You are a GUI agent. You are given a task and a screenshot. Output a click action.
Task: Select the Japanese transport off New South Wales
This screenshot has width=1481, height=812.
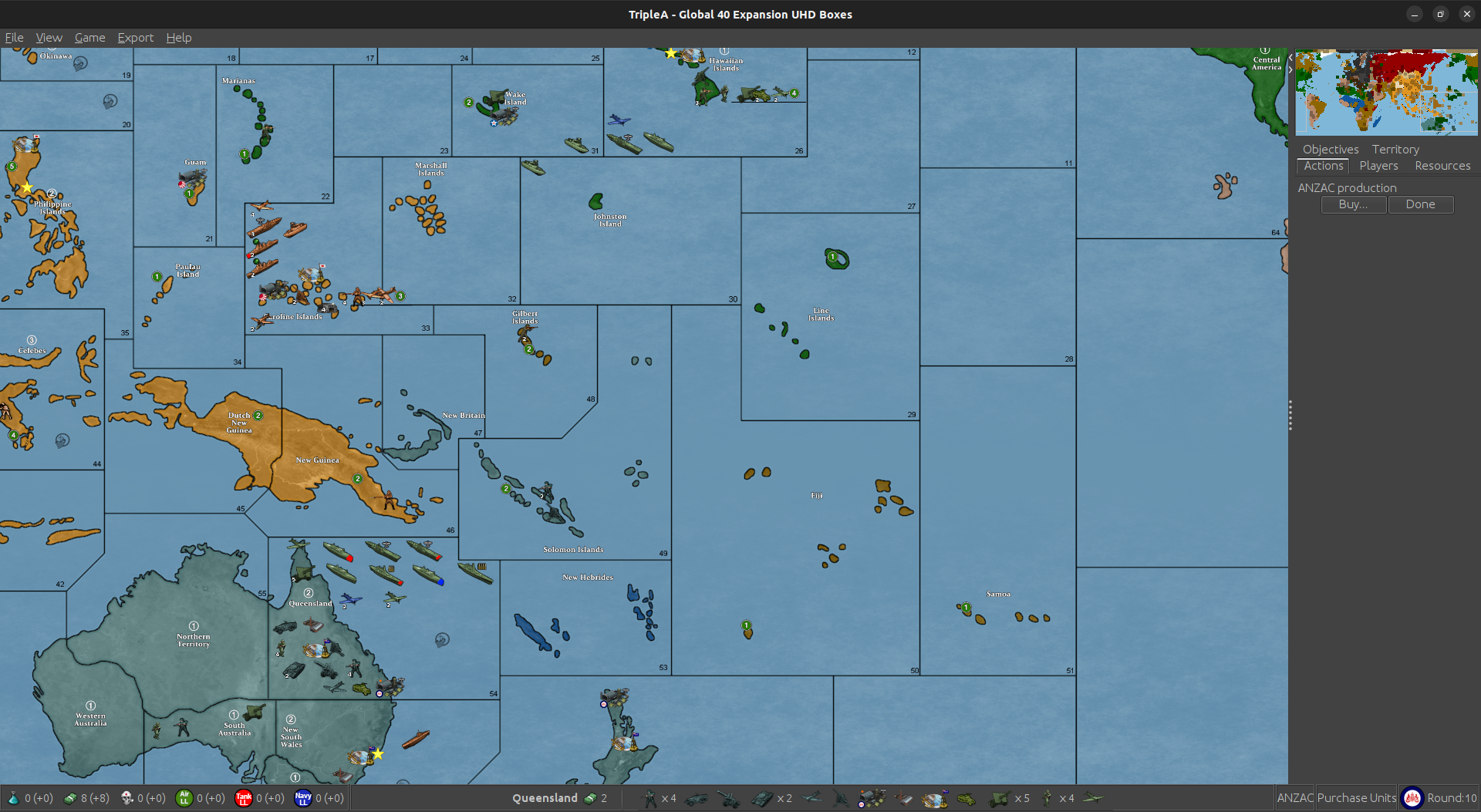[x=415, y=739]
